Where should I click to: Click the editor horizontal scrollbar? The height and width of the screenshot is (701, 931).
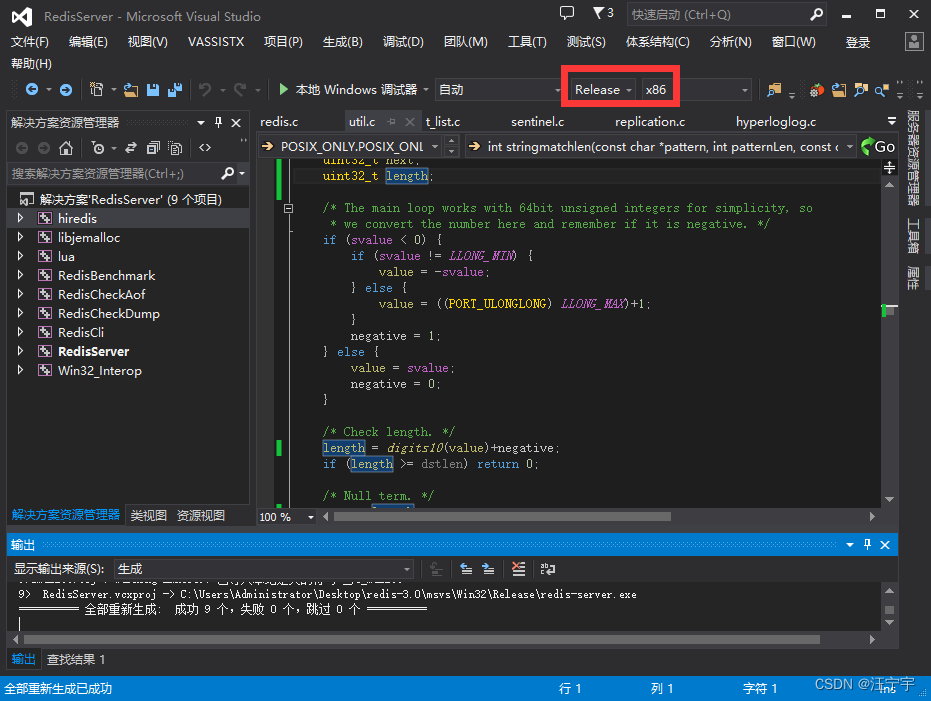(x=502, y=517)
